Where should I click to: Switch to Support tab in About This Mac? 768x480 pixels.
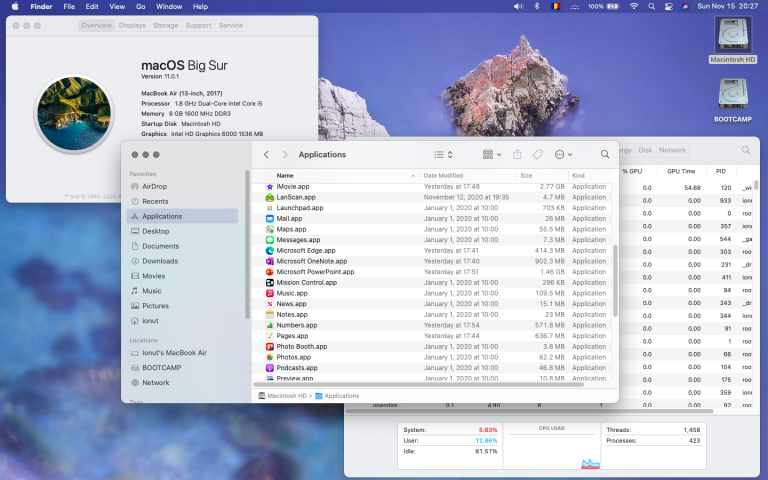[198, 25]
